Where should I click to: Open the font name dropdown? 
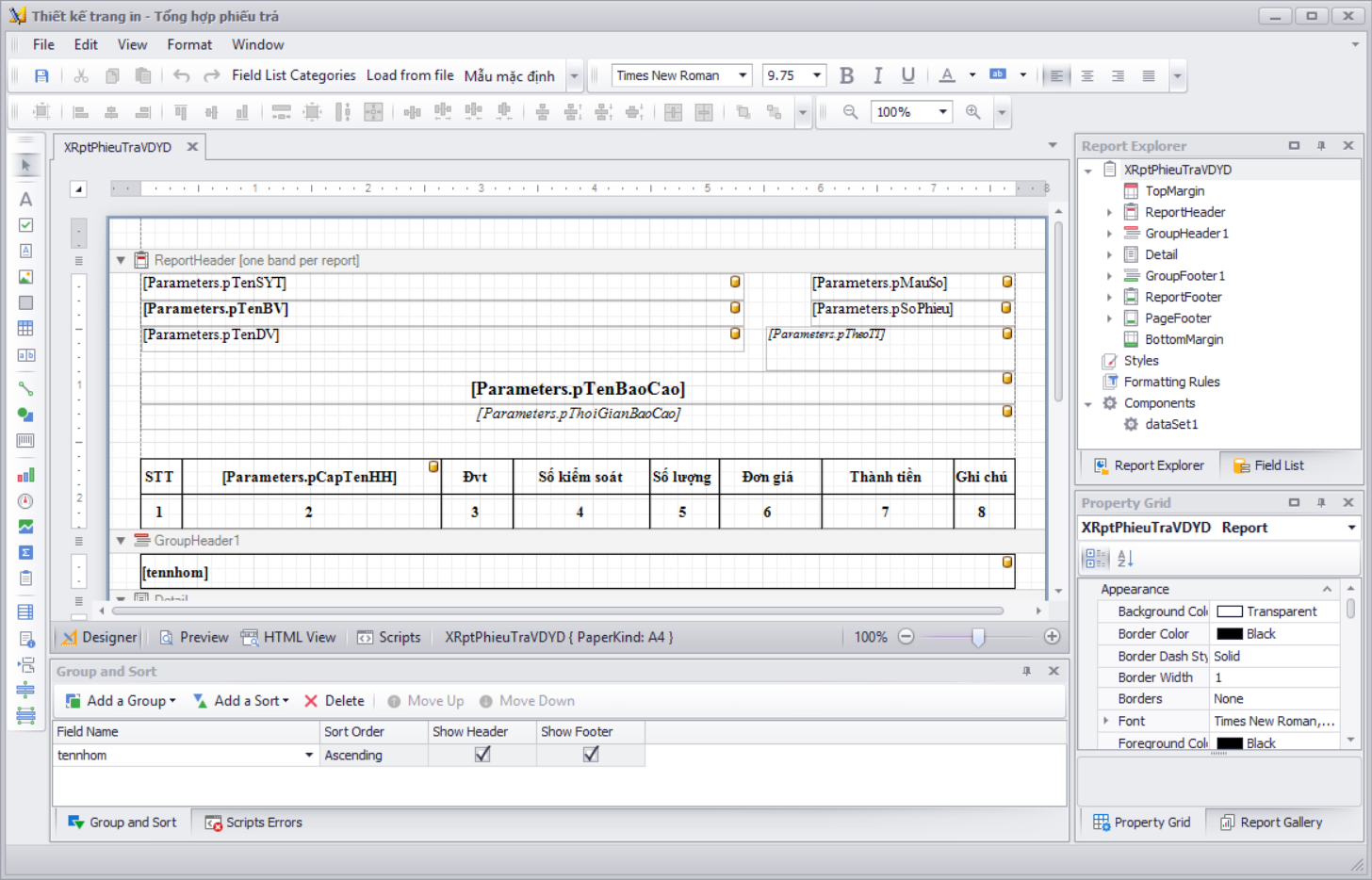coord(743,75)
